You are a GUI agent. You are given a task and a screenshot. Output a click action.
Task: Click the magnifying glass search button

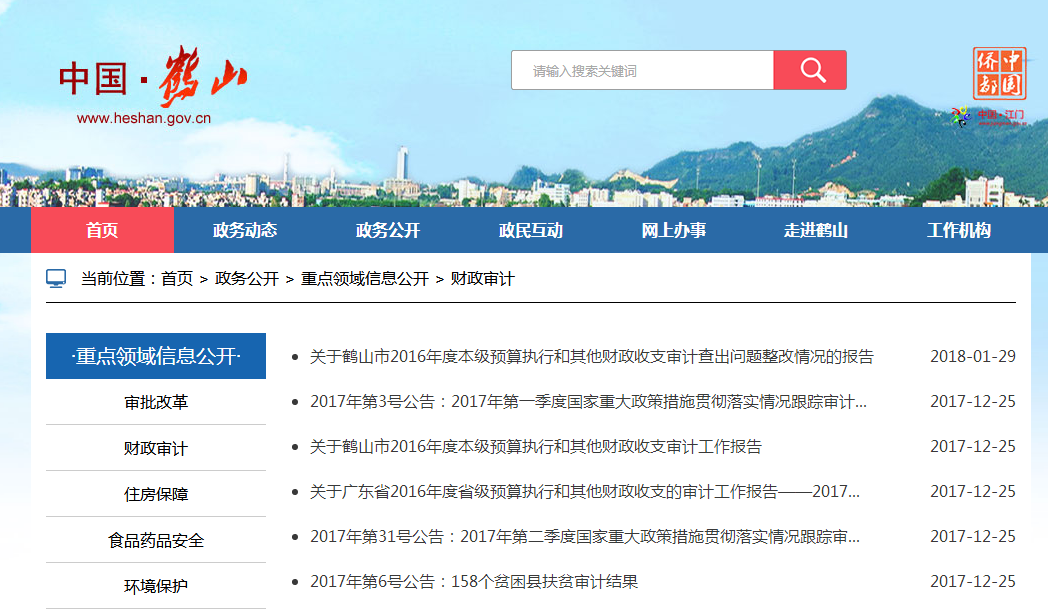[x=810, y=71]
